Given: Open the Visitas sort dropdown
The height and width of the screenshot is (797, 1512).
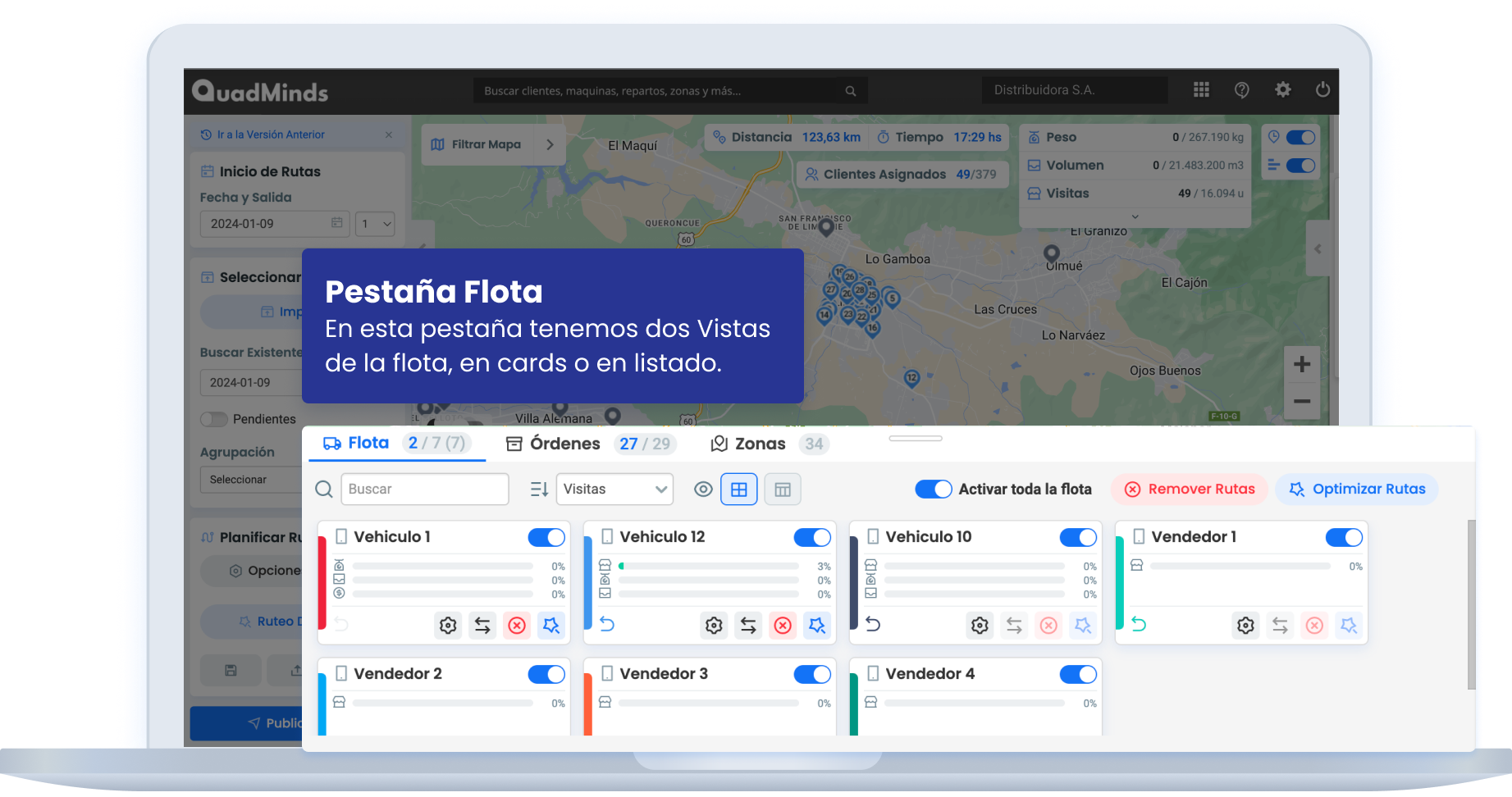Looking at the screenshot, I should pos(614,489).
